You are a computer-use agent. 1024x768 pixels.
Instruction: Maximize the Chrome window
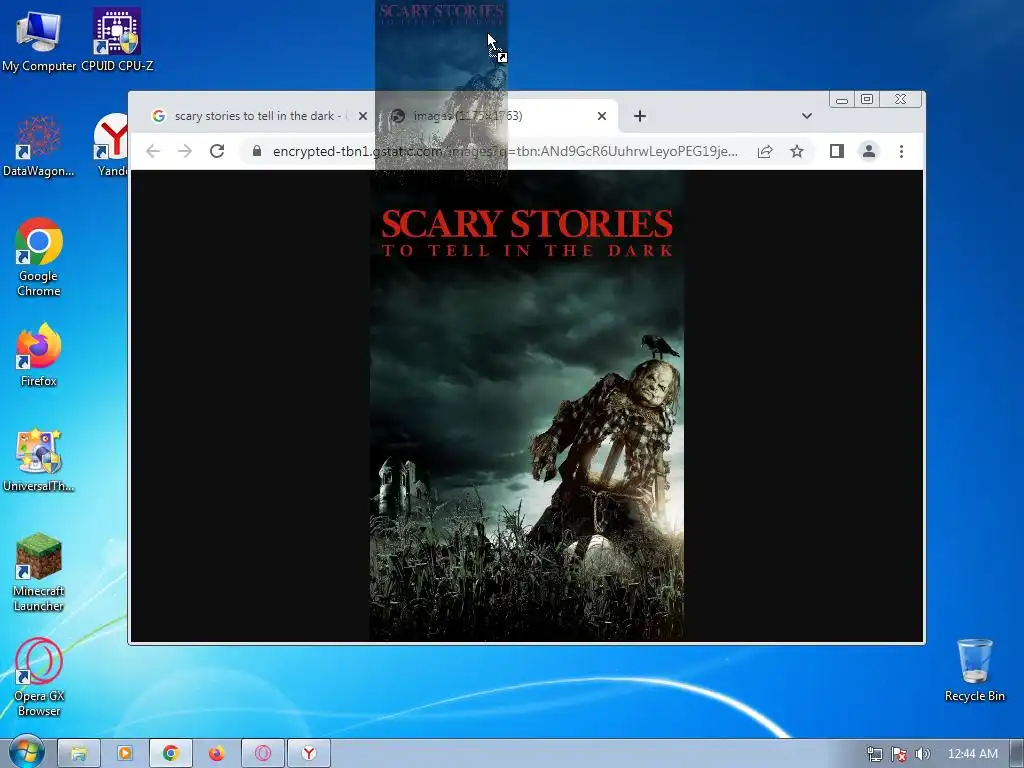click(867, 99)
